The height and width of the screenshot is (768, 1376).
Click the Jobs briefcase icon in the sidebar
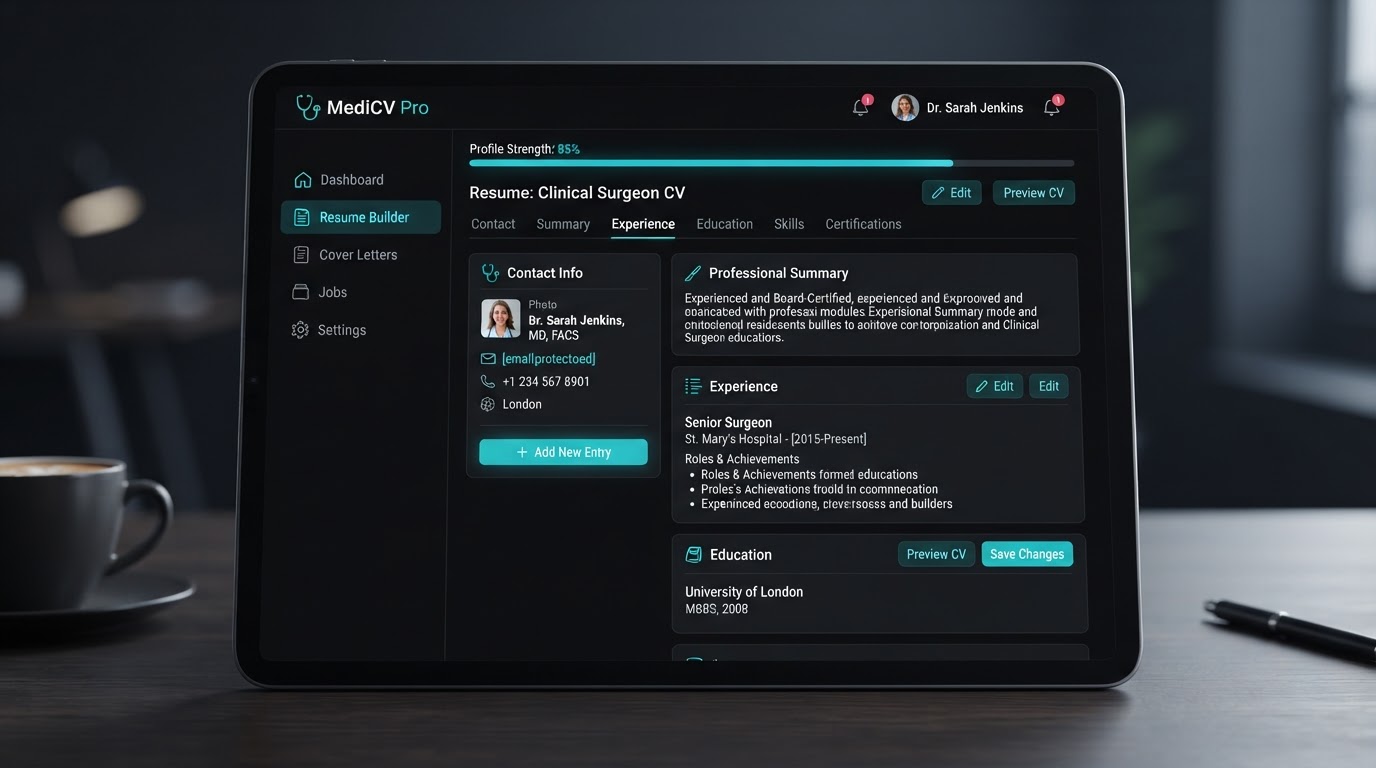(300, 292)
